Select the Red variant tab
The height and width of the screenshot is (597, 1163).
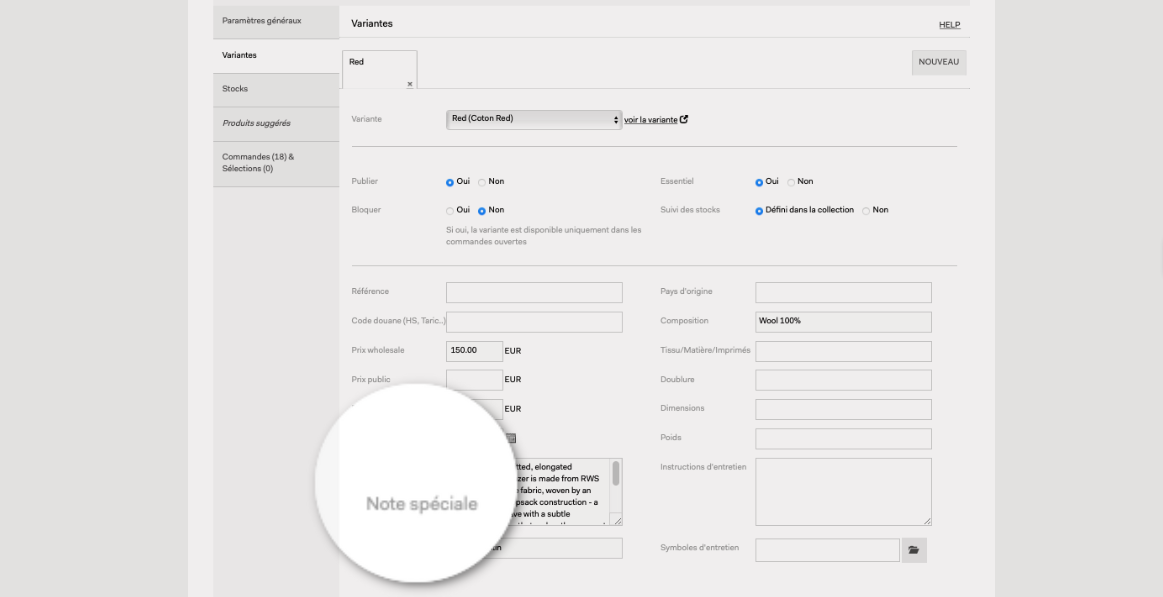[380, 69]
